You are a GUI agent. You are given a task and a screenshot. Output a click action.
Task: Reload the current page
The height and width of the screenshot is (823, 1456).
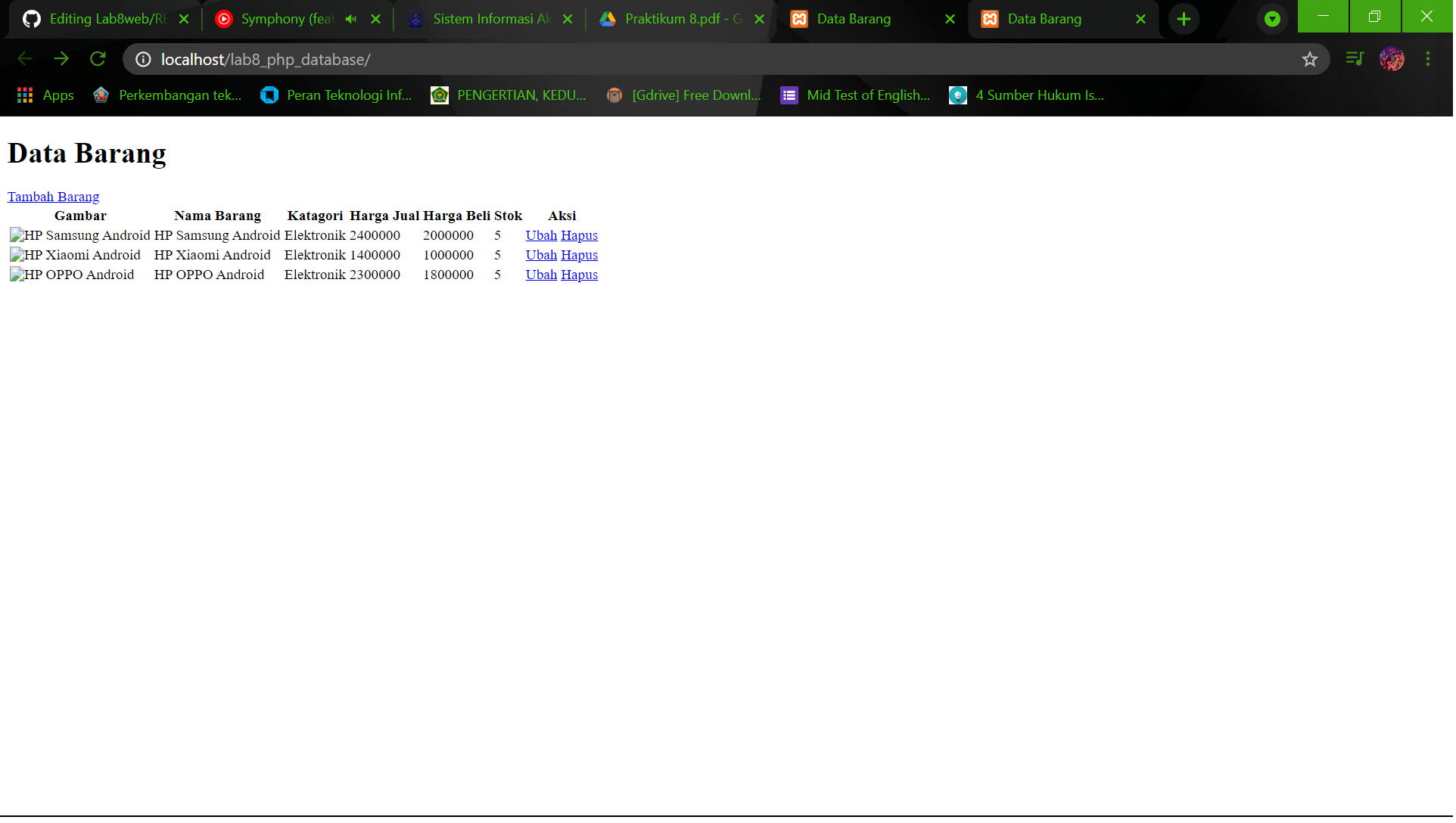tap(98, 58)
